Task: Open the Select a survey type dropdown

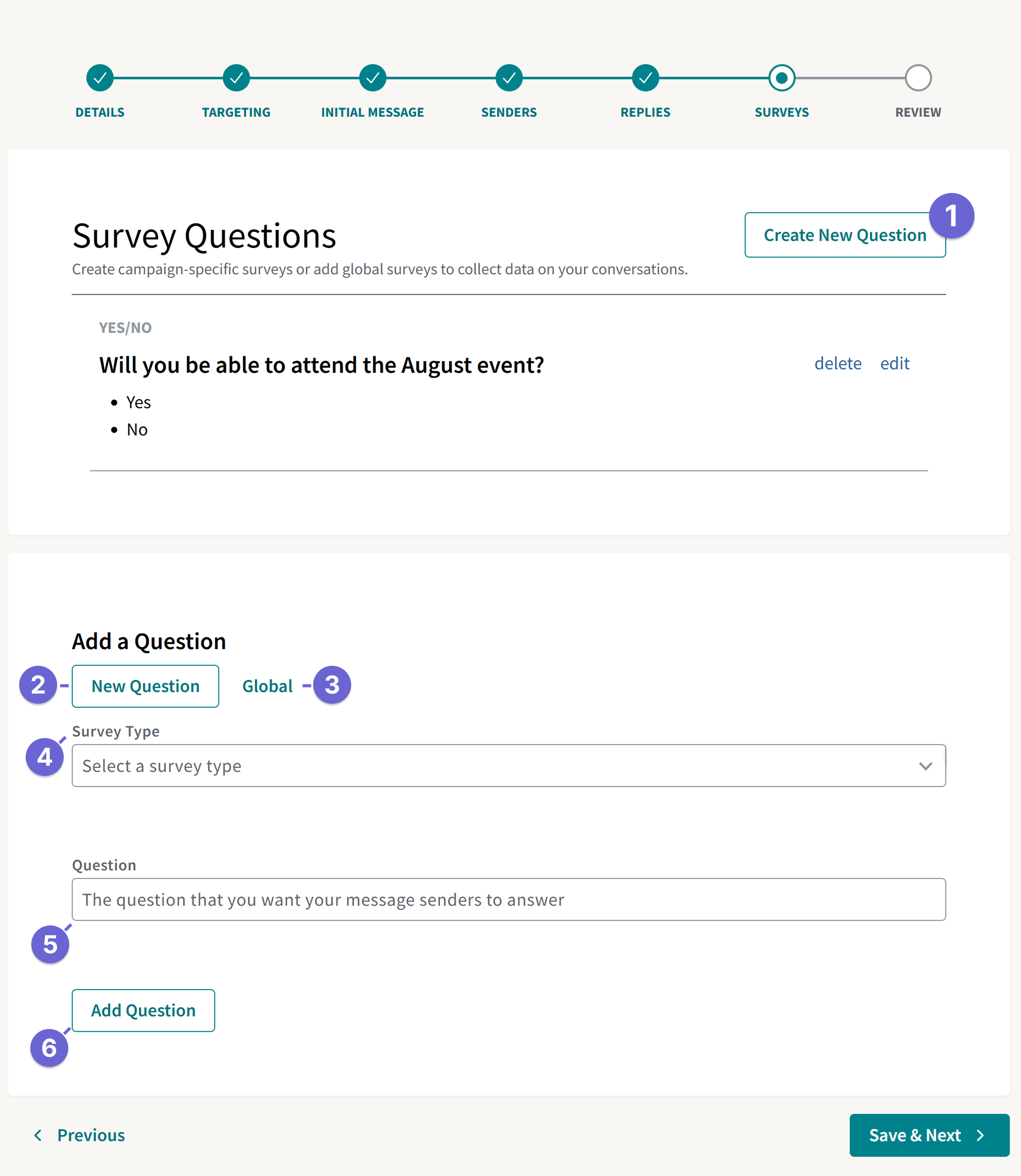Action: point(508,766)
